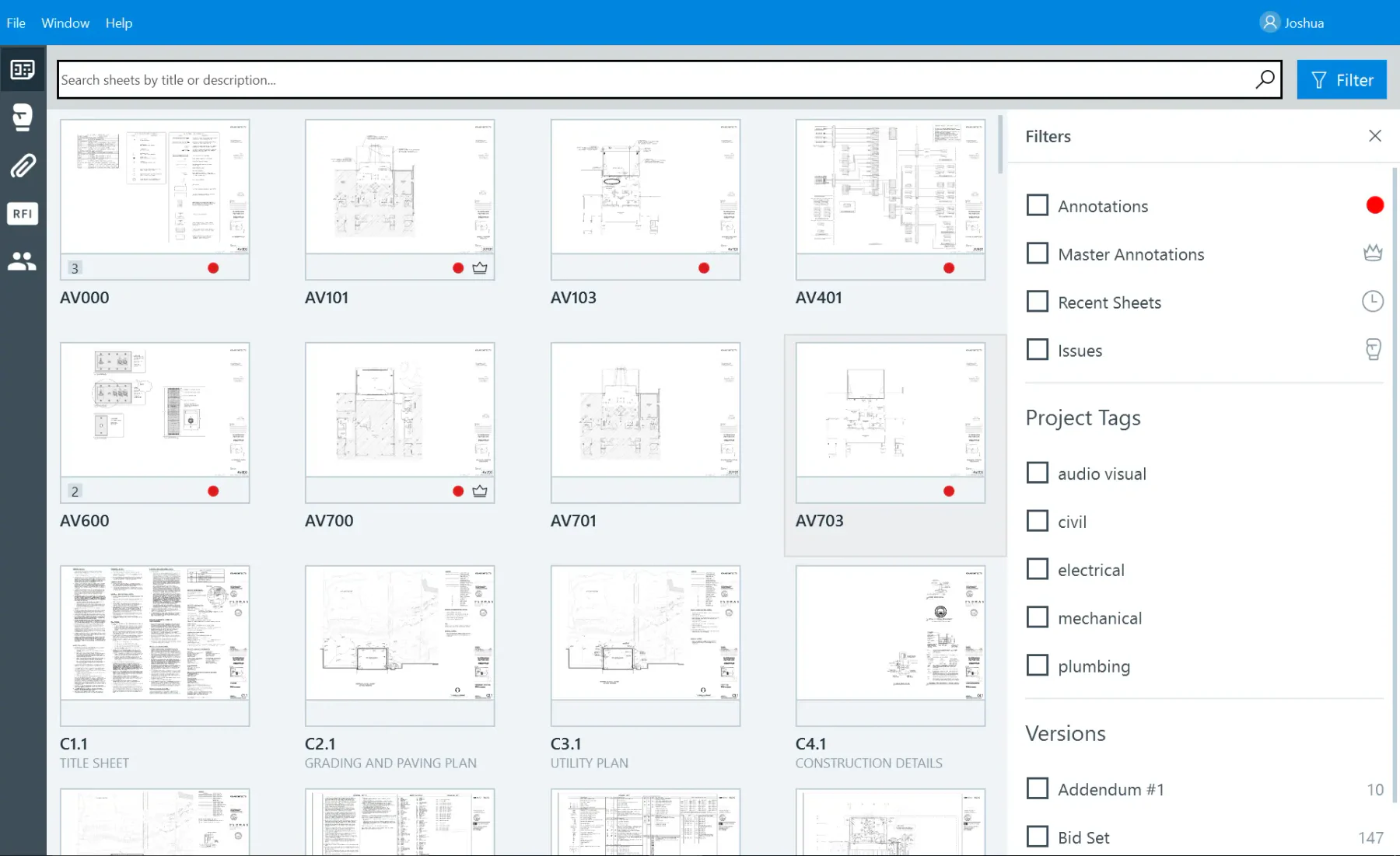Open the Window menu
The width and height of the screenshot is (1400, 856).
pyautogui.click(x=65, y=23)
